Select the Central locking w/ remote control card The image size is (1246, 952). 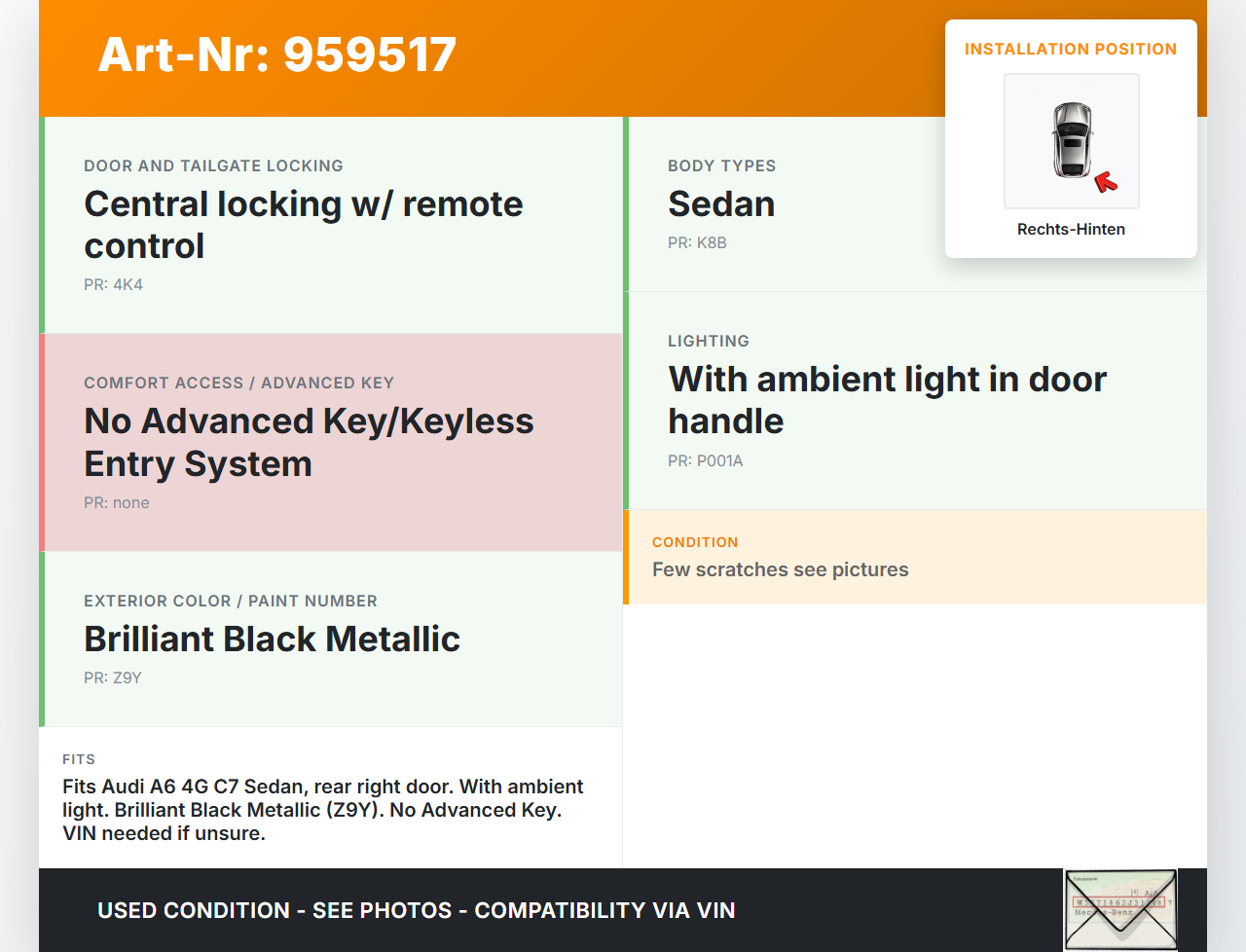point(331,225)
